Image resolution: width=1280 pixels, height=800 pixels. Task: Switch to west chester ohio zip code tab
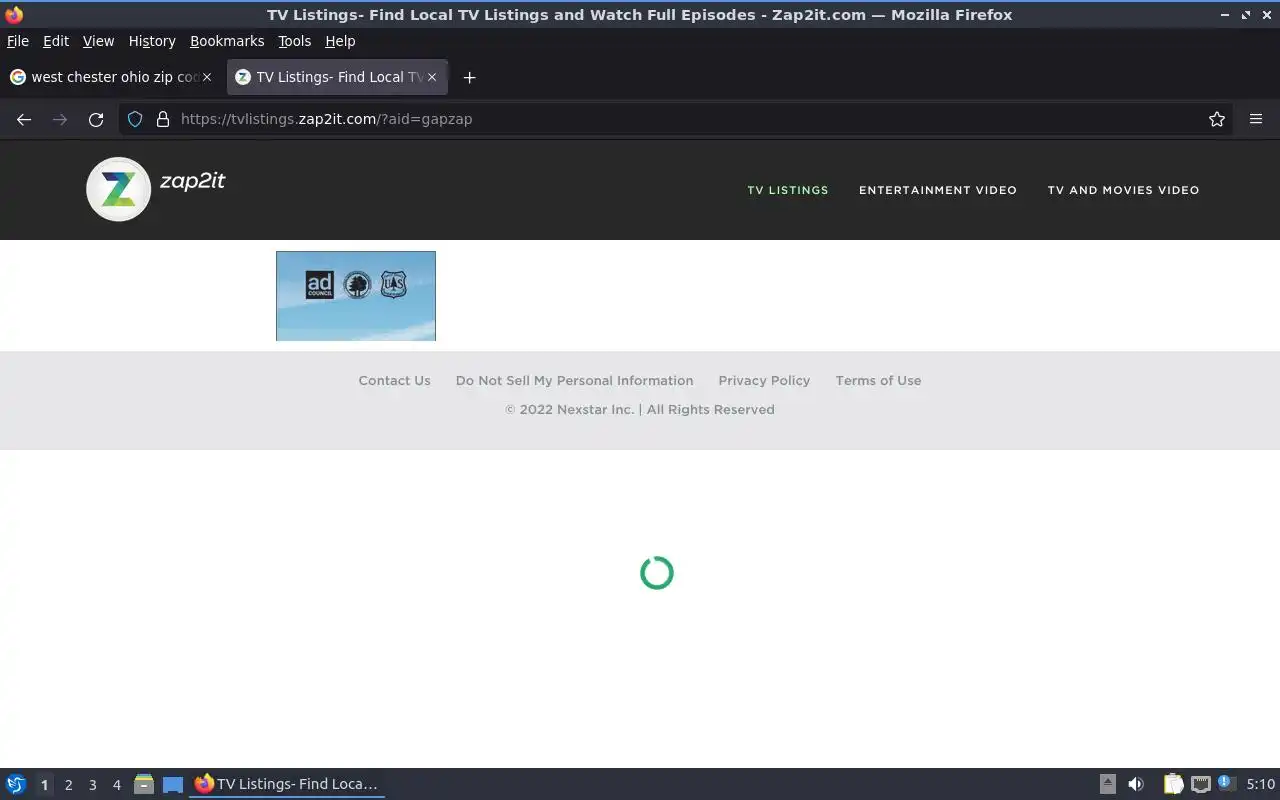click(x=111, y=77)
